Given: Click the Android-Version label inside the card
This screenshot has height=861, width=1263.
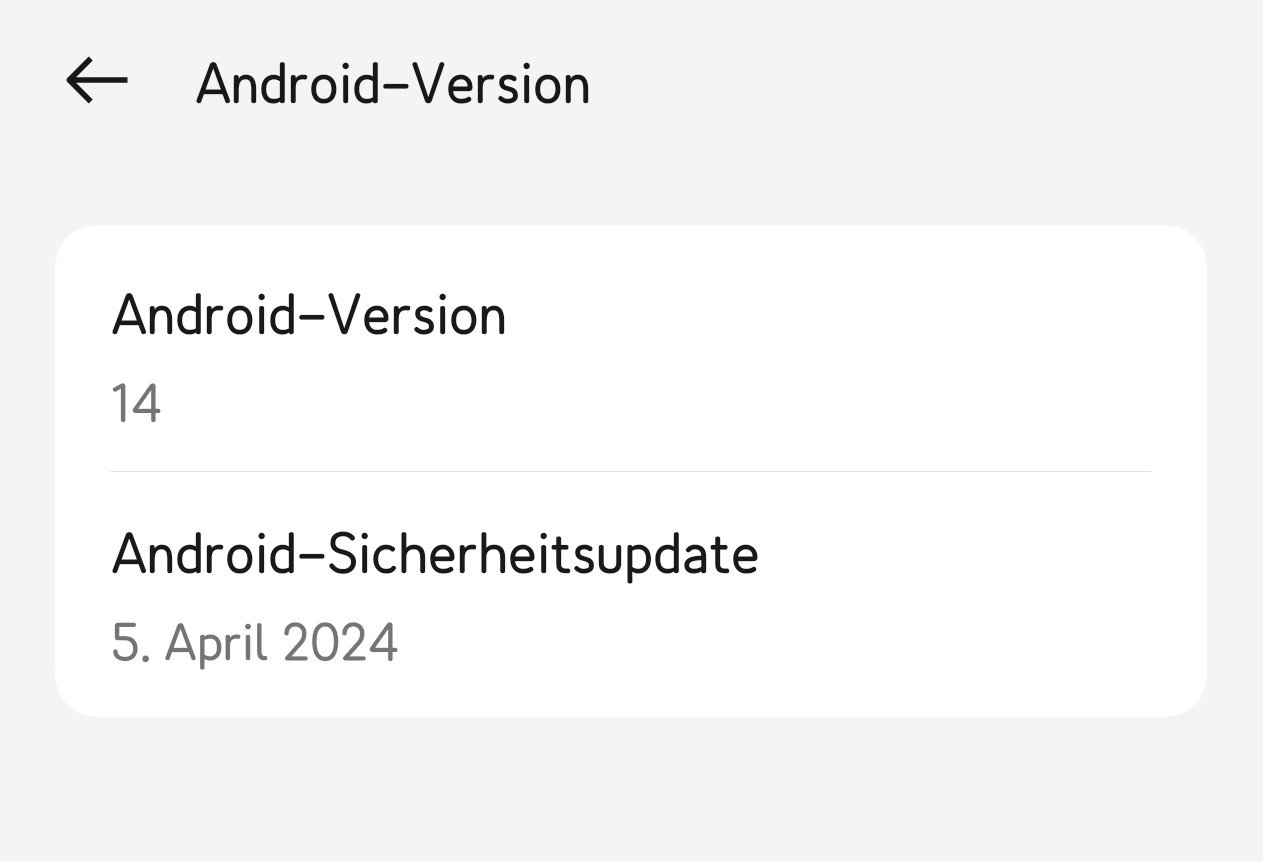Looking at the screenshot, I should [x=309, y=316].
